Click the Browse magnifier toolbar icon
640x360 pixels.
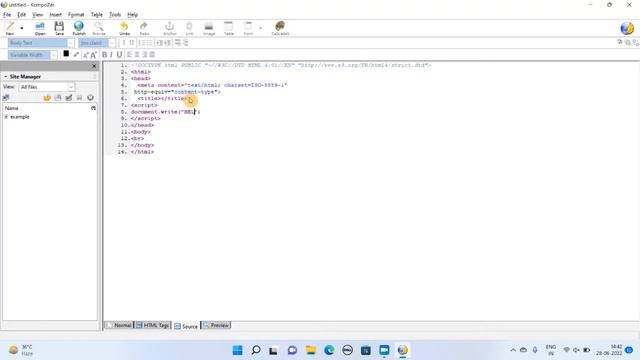pyautogui.click(x=99, y=28)
